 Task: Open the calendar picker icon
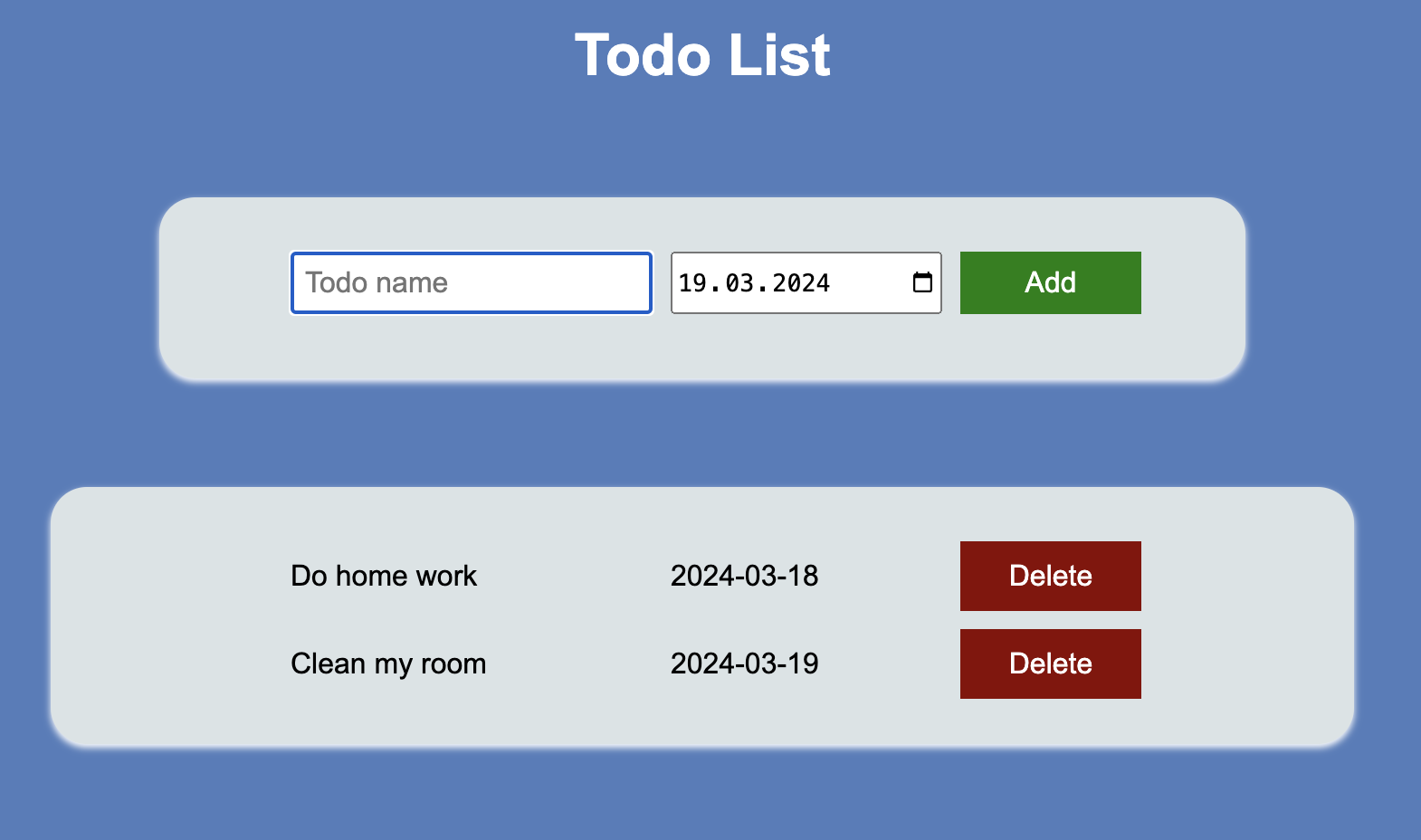pos(922,282)
